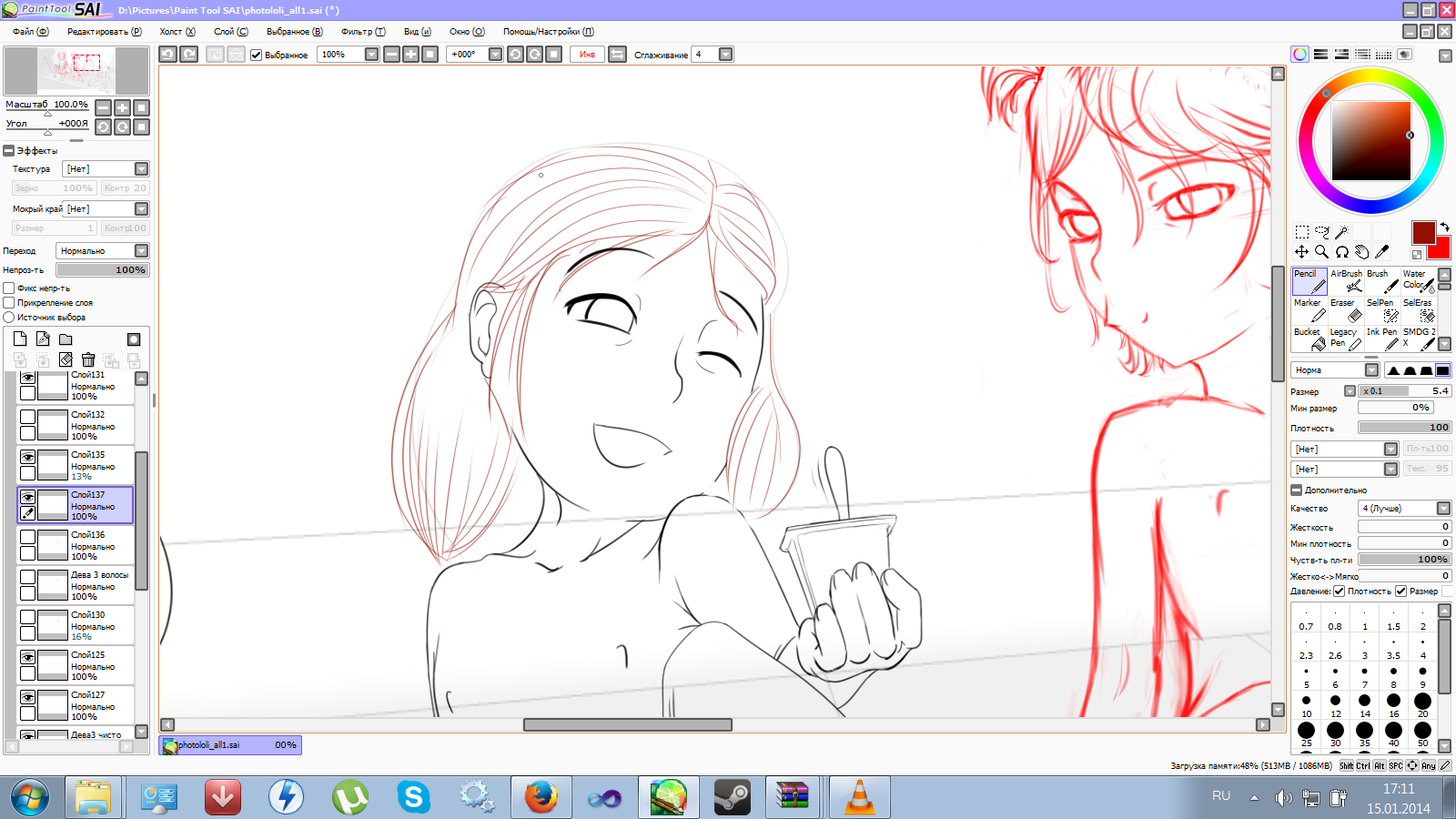Open the Текстура dropdown

pyautogui.click(x=141, y=169)
